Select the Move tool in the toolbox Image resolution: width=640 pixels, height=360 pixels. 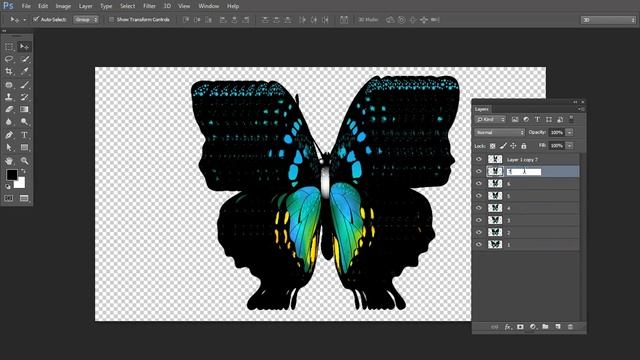(24, 47)
